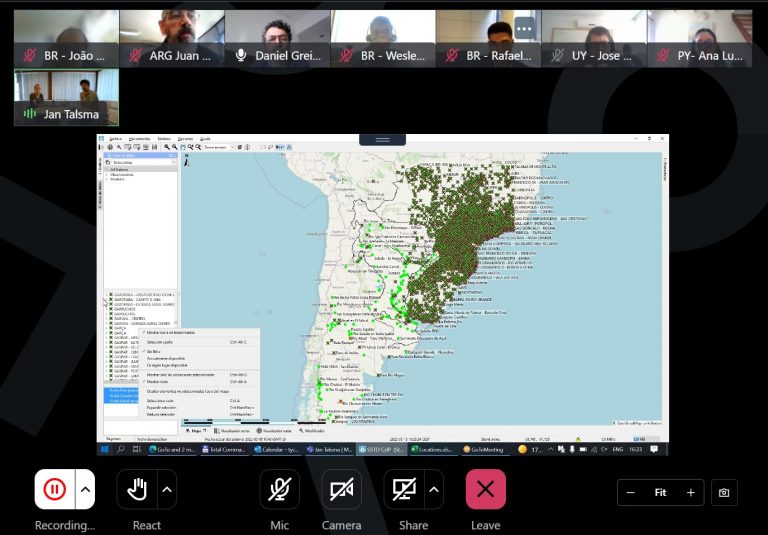Image resolution: width=768 pixels, height=535 pixels.
Task: Set shared screen zoom to Fit
Action: (660, 492)
